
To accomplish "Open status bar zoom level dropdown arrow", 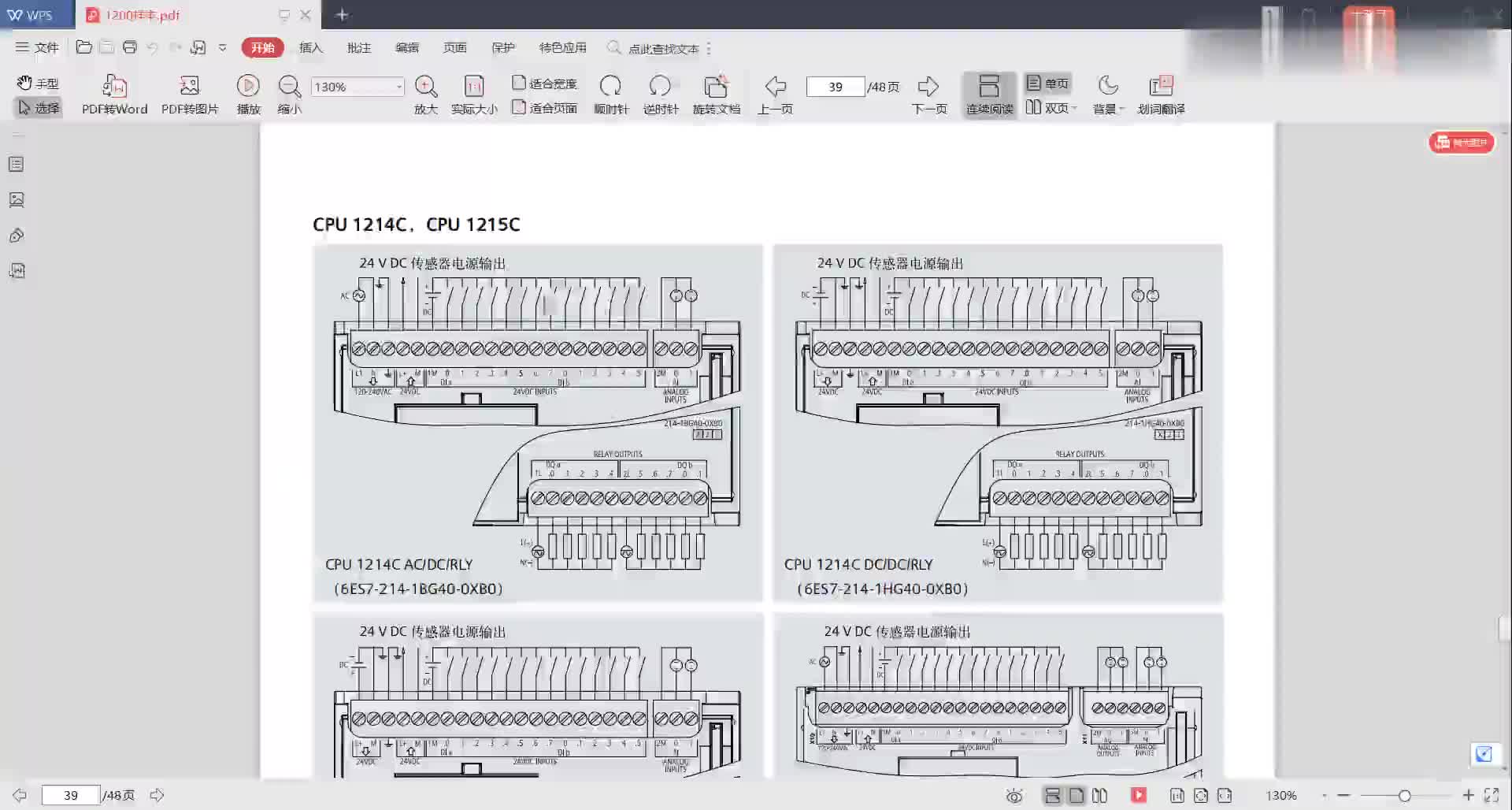I will pyautogui.click(x=1325, y=796).
